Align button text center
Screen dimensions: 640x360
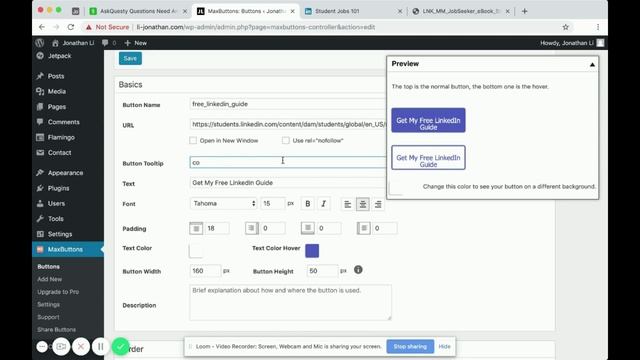click(x=362, y=204)
